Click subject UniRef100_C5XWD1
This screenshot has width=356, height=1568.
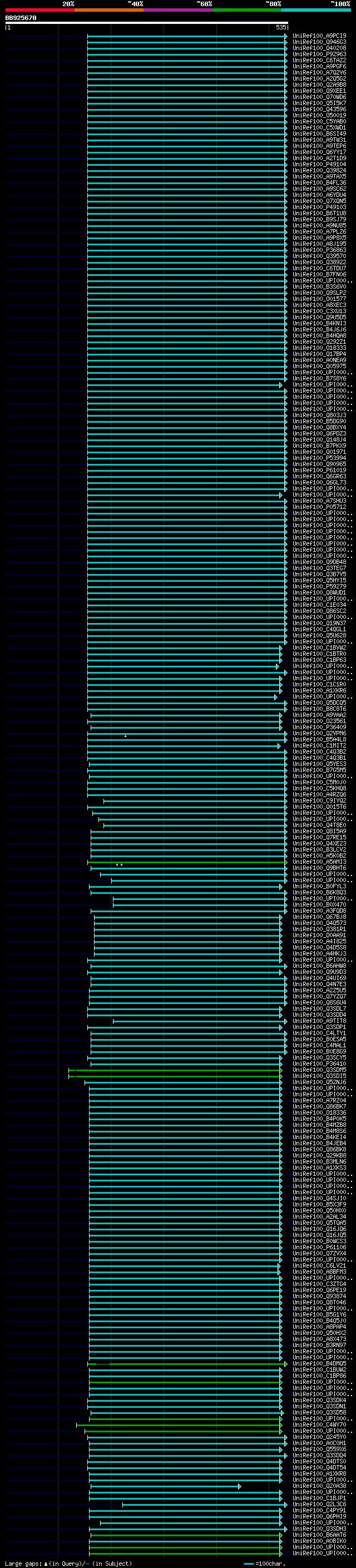[x=319, y=128]
